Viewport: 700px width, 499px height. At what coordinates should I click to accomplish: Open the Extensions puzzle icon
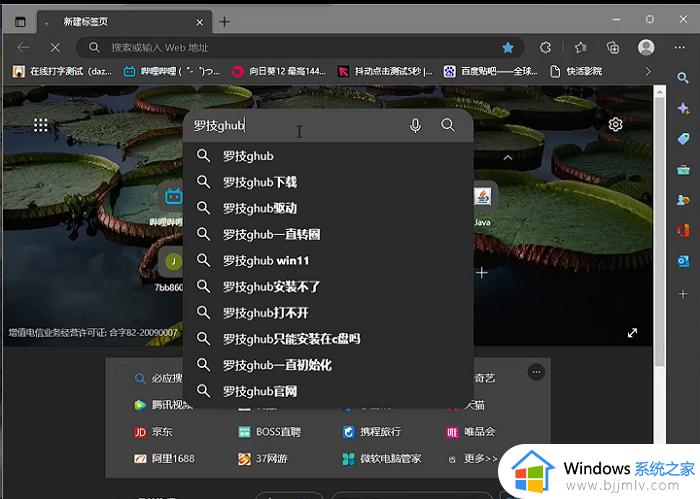pyautogui.click(x=545, y=47)
